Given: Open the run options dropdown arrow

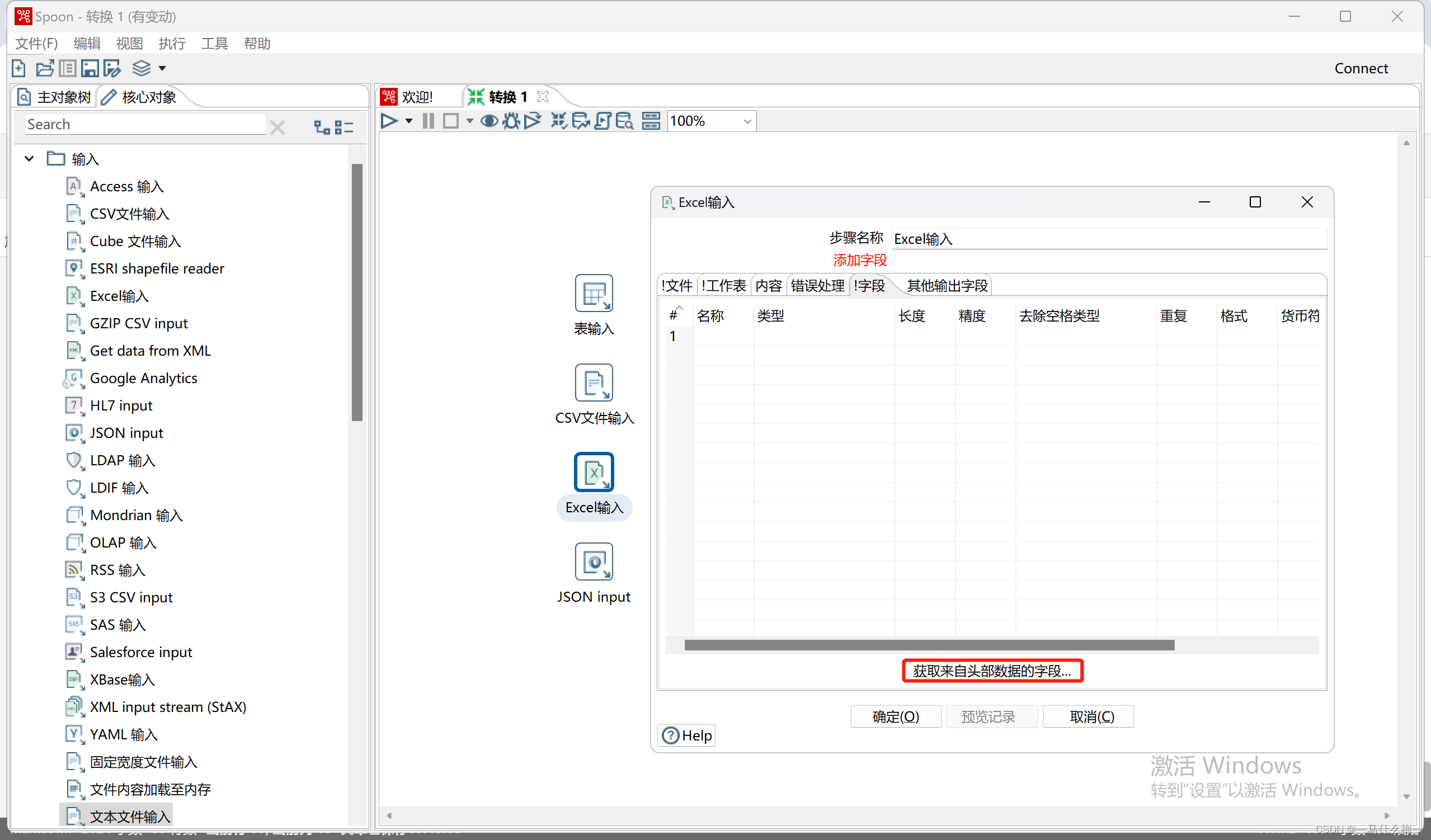Looking at the screenshot, I should click(409, 121).
